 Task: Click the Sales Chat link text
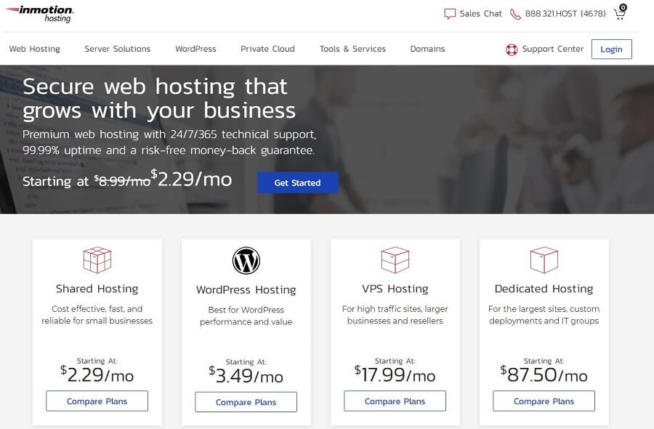coord(480,14)
